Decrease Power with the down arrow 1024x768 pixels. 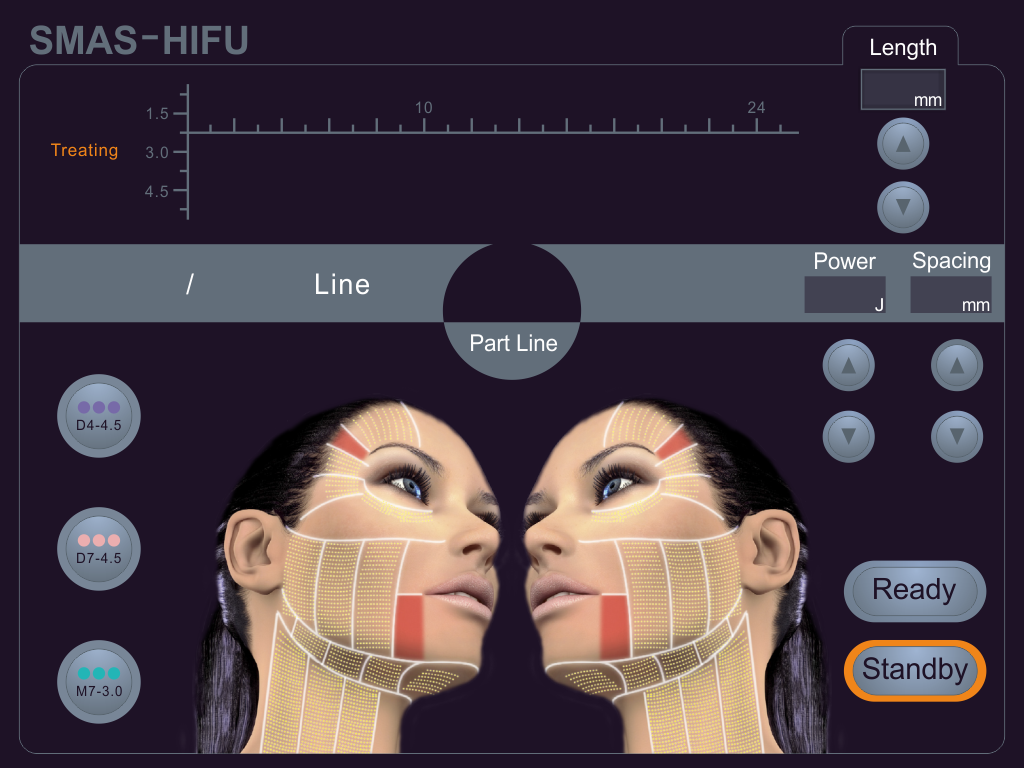coord(848,436)
